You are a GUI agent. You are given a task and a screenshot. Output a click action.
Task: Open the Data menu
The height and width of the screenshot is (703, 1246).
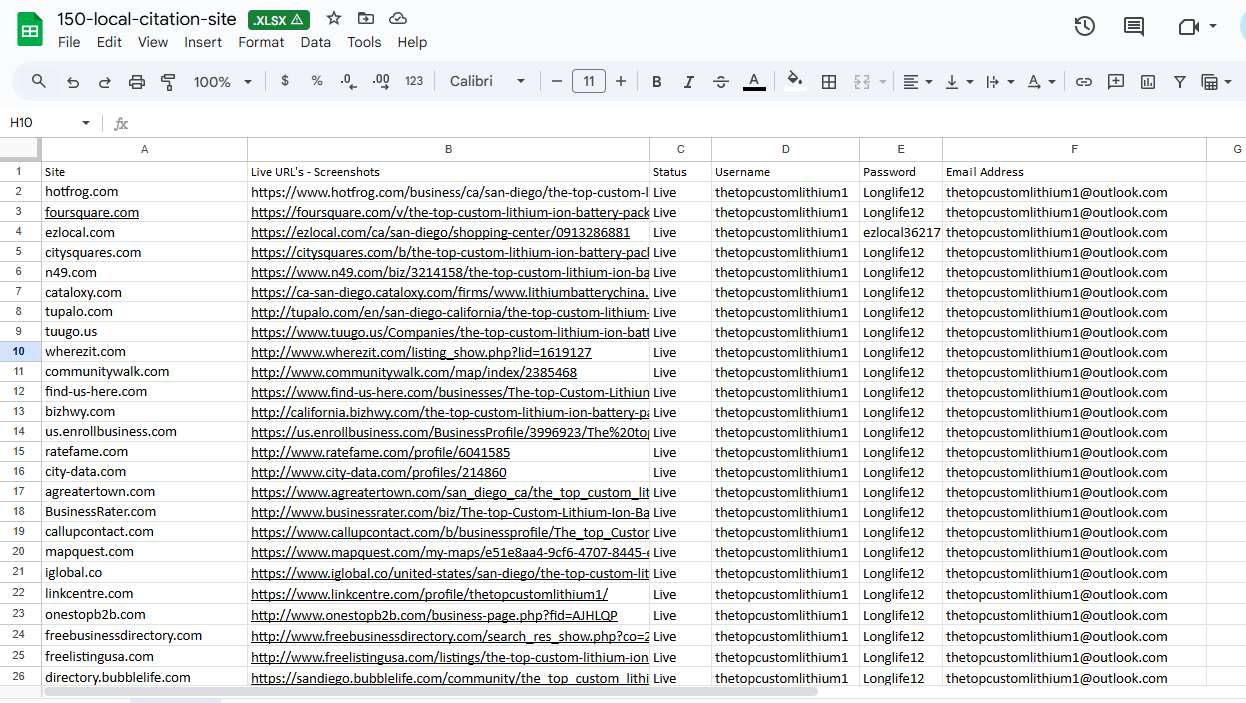pos(315,42)
